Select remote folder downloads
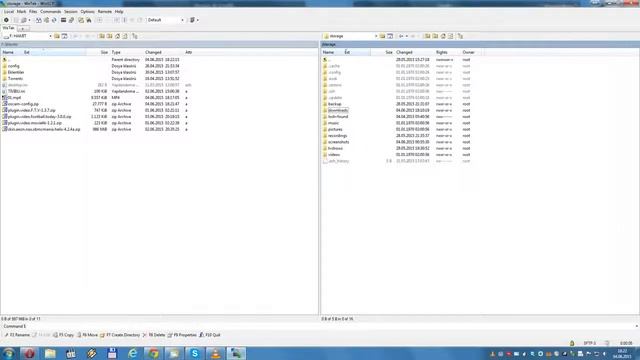The image size is (640, 360). (338, 111)
